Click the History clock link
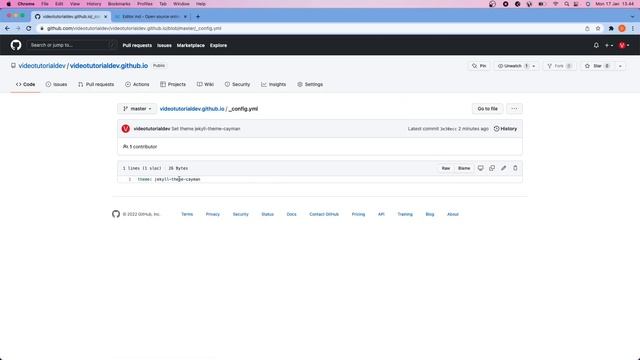The height and width of the screenshot is (360, 640). [505, 129]
